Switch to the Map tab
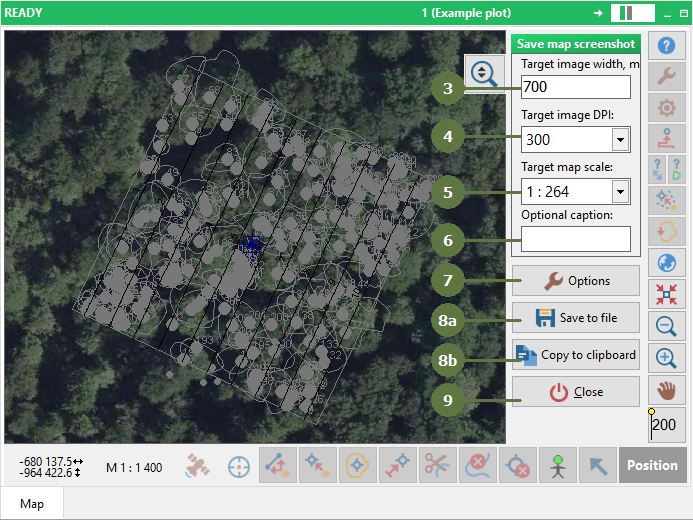 point(32,504)
